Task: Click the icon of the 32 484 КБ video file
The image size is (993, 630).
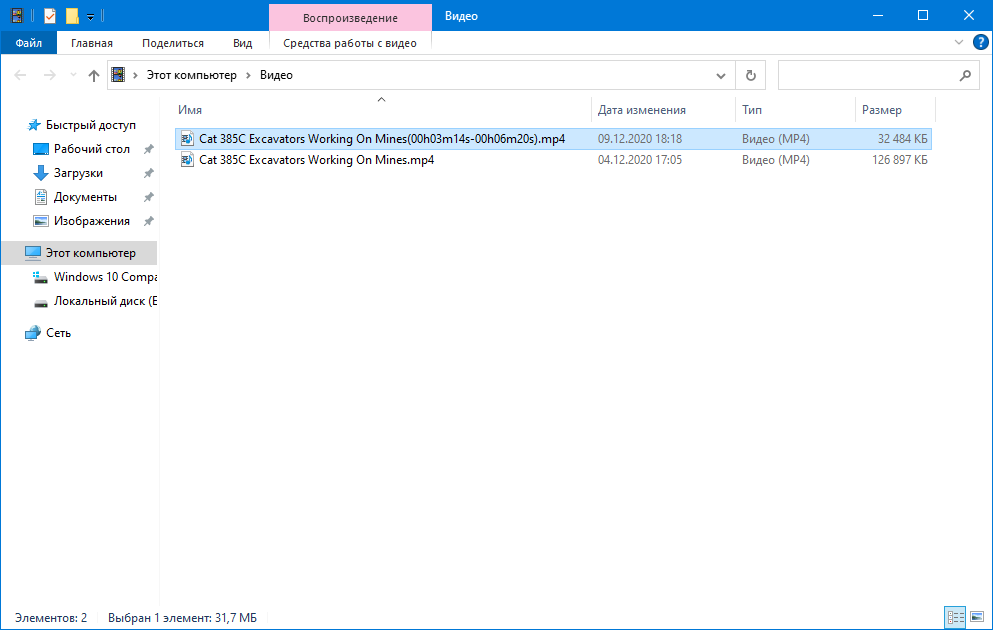Action: (x=187, y=139)
